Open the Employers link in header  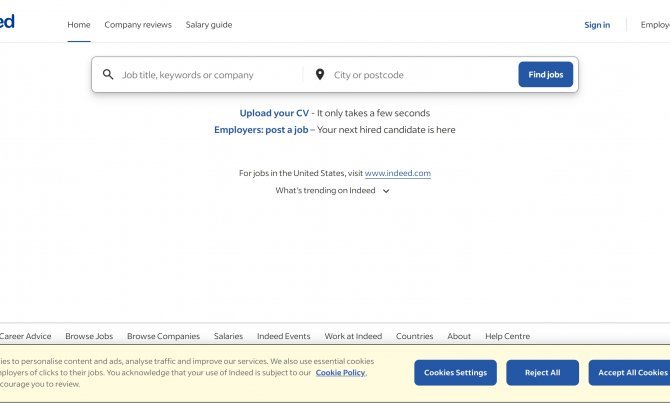tap(655, 25)
